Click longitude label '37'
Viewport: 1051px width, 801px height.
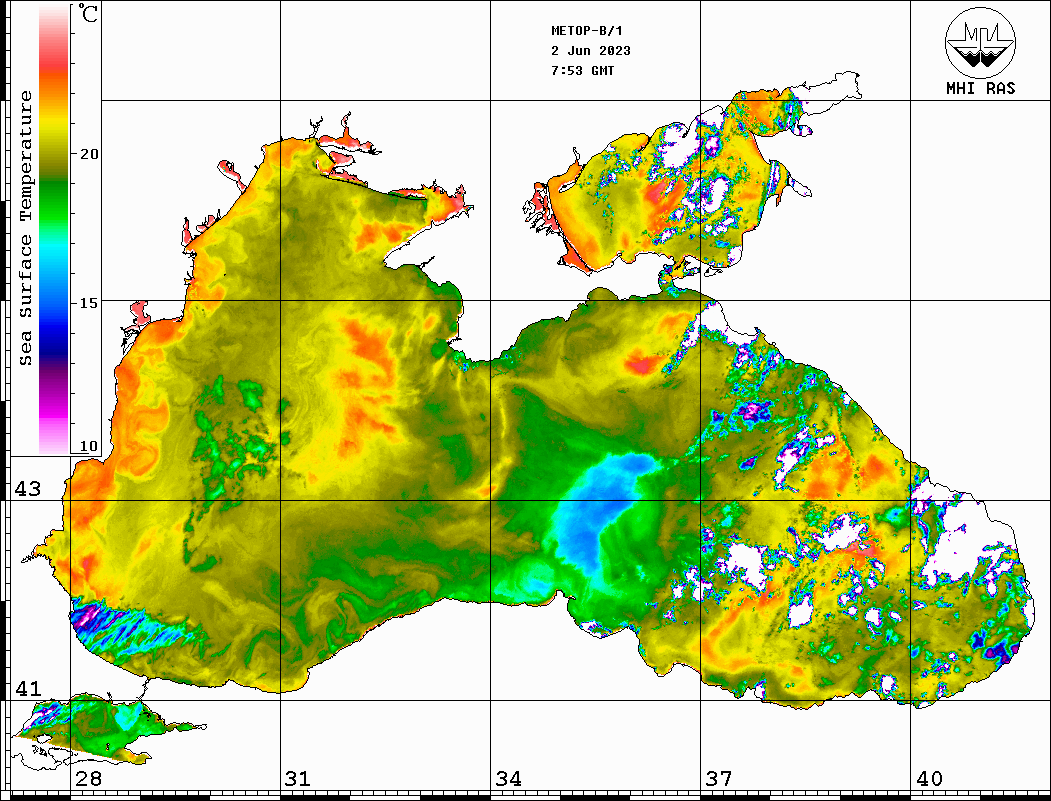(x=719, y=778)
